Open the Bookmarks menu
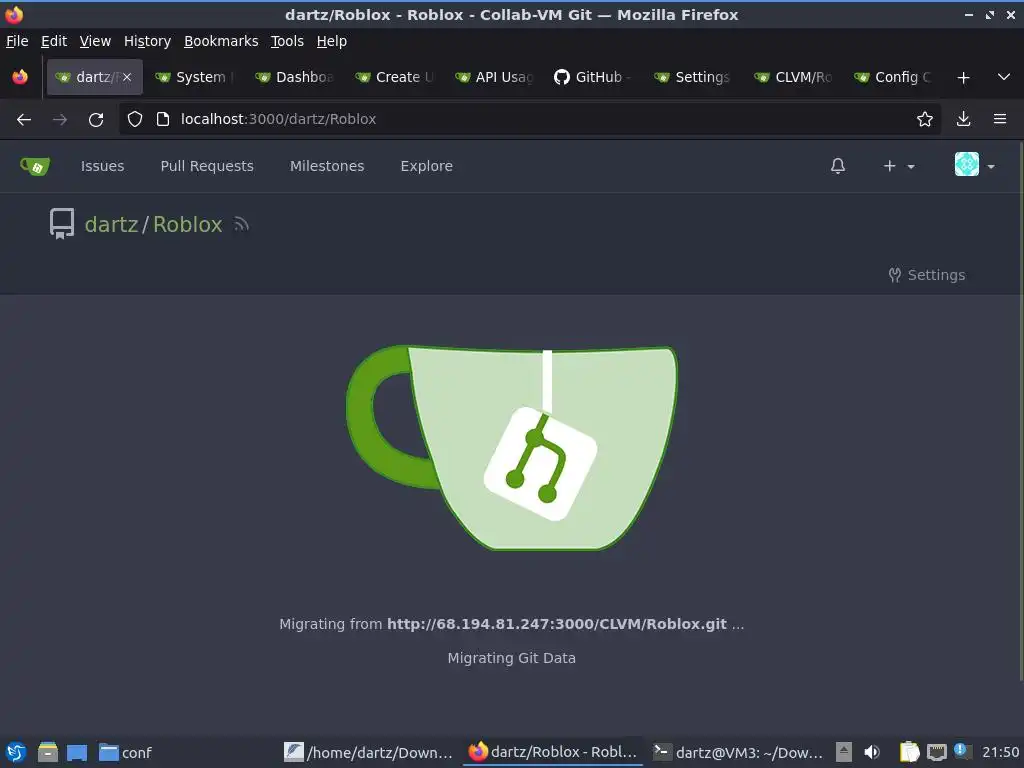 pos(221,41)
